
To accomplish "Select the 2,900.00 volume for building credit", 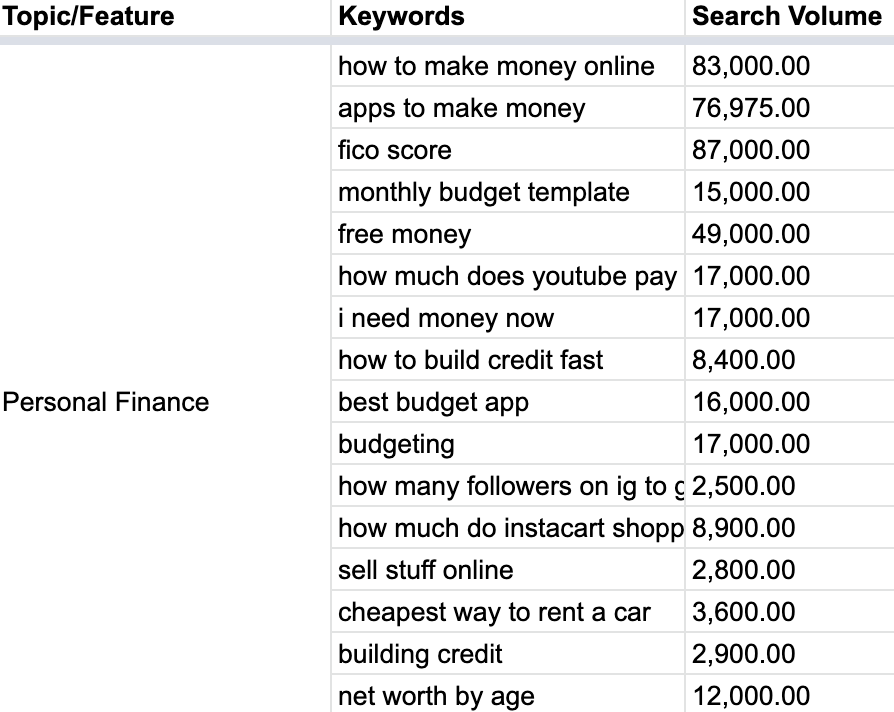I will (x=744, y=655).
